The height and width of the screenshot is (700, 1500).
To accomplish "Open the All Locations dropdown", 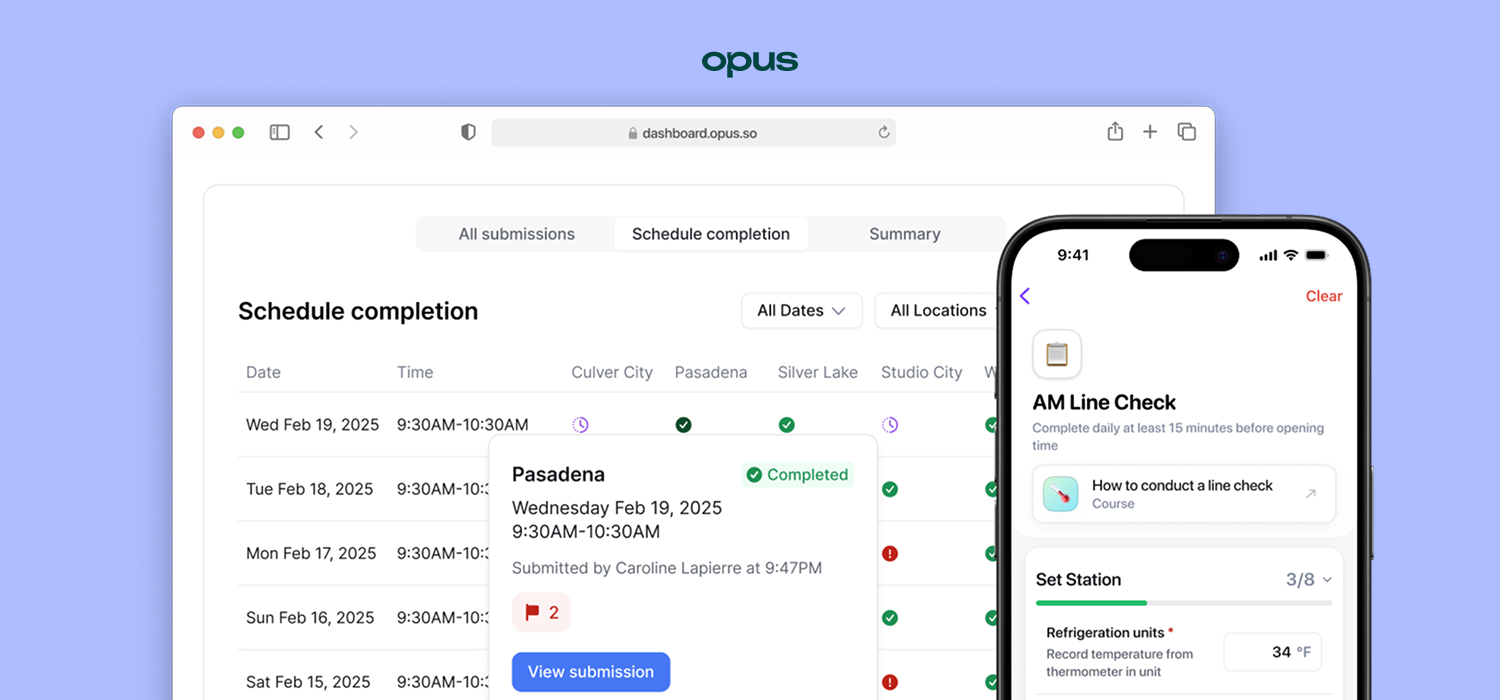I will click(x=939, y=310).
